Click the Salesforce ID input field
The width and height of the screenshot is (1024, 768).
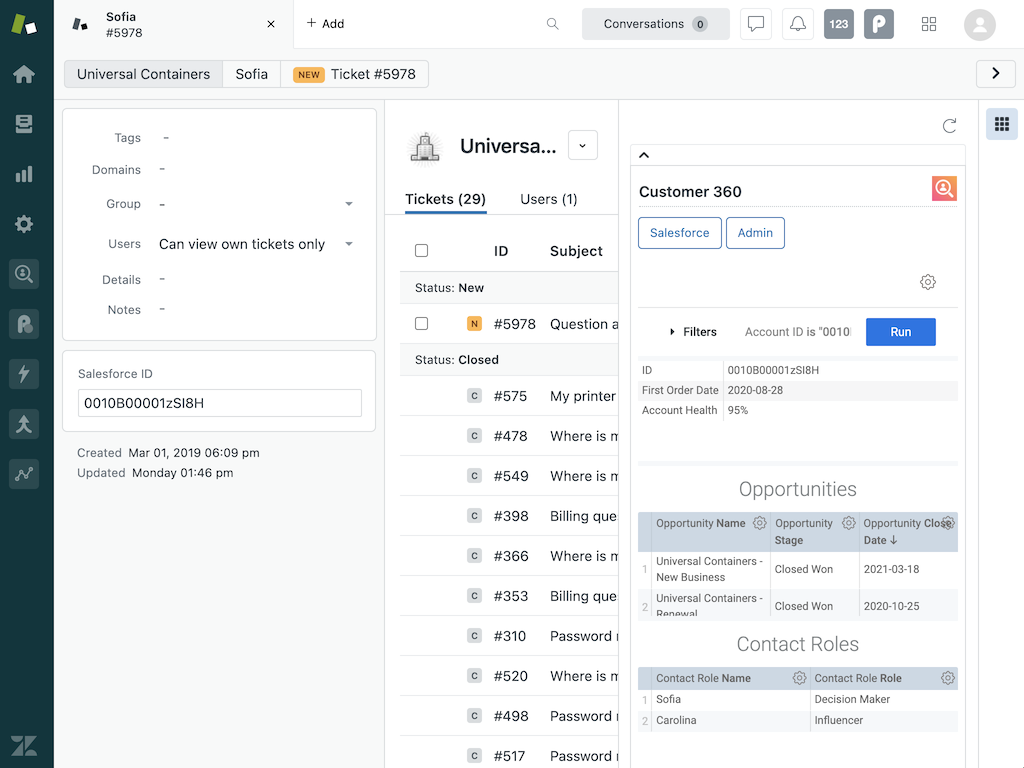[x=219, y=403]
